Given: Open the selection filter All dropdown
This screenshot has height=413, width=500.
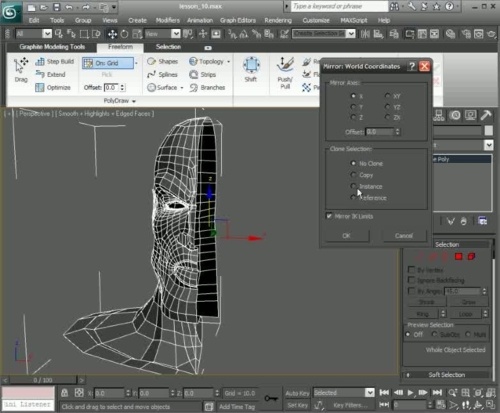Looking at the screenshot, I should pos(47,34).
